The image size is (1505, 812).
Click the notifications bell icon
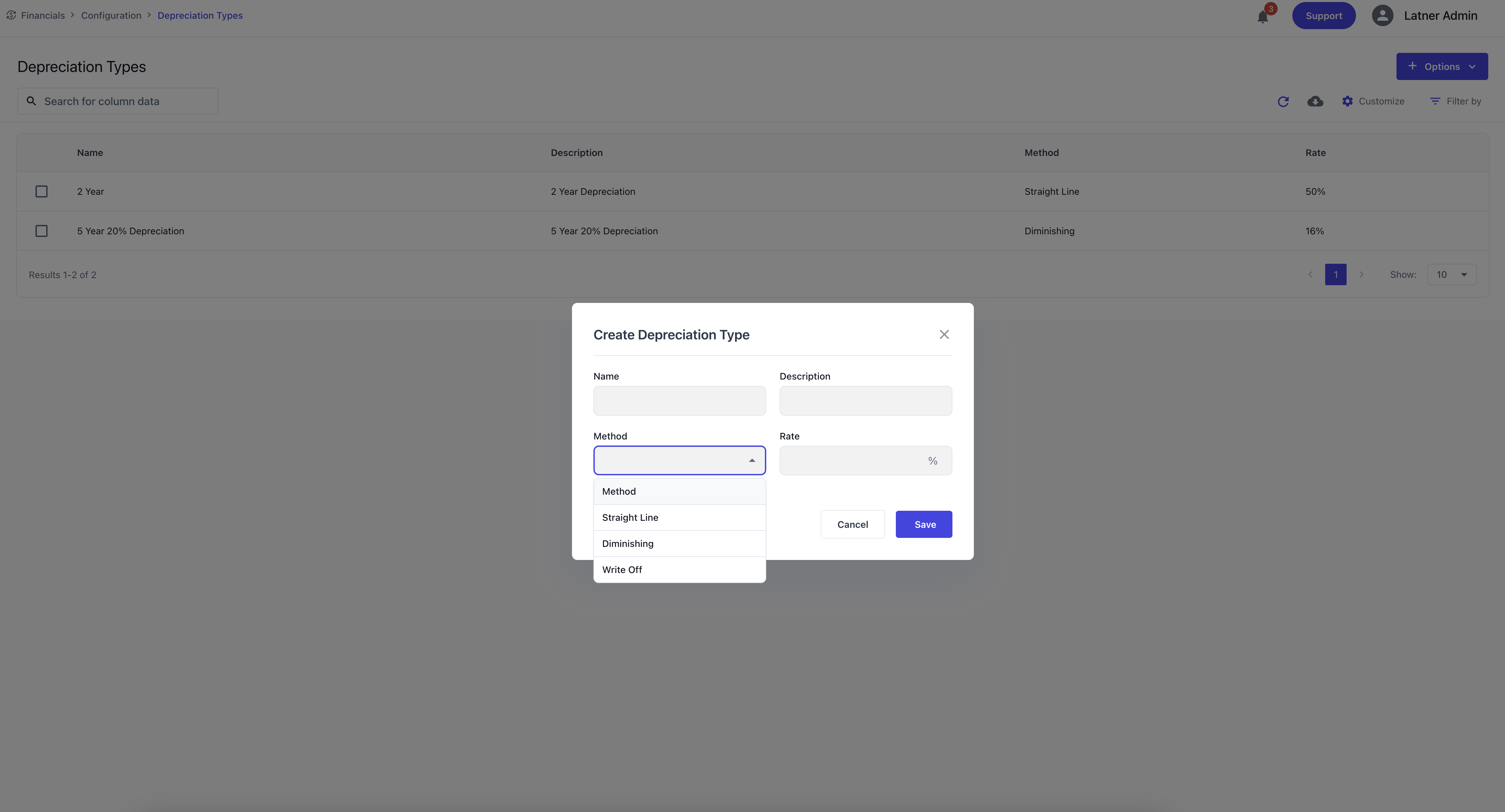pos(1263,16)
